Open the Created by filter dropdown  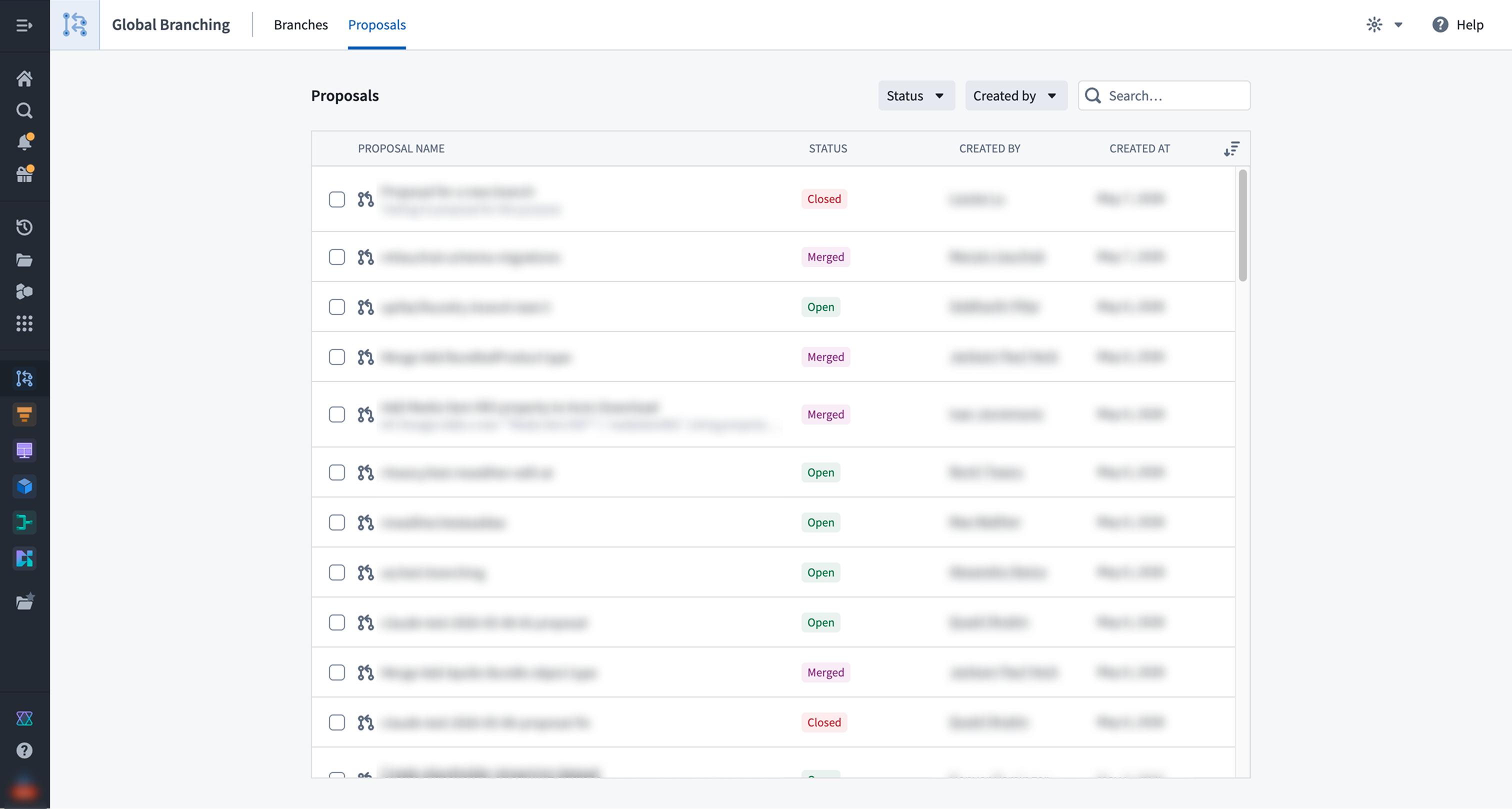(1016, 95)
